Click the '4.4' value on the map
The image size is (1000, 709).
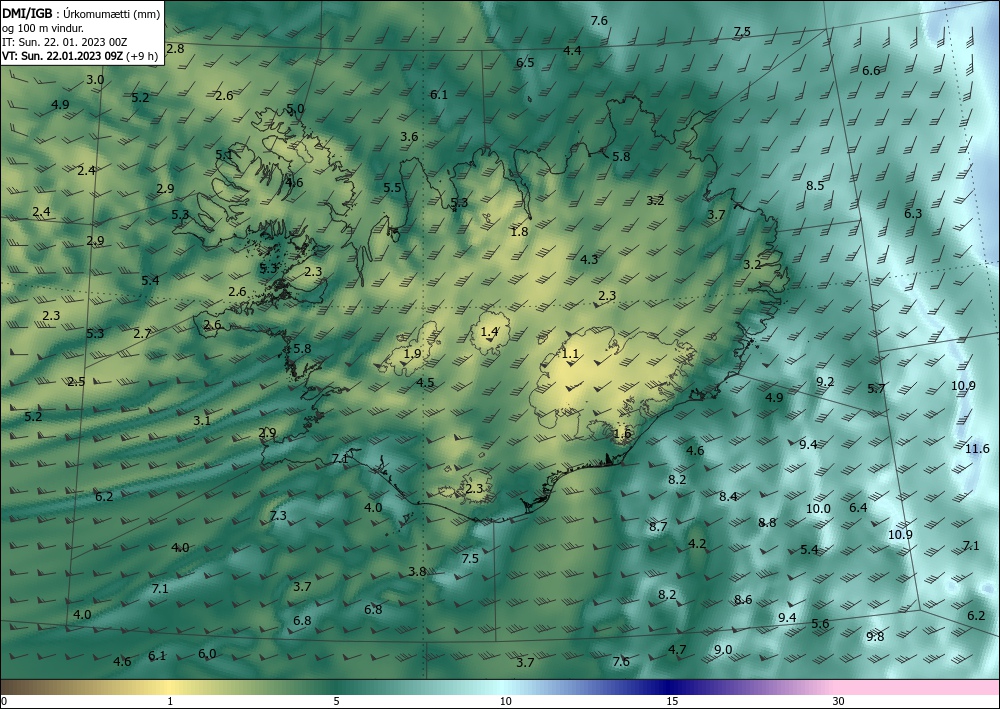pos(572,50)
